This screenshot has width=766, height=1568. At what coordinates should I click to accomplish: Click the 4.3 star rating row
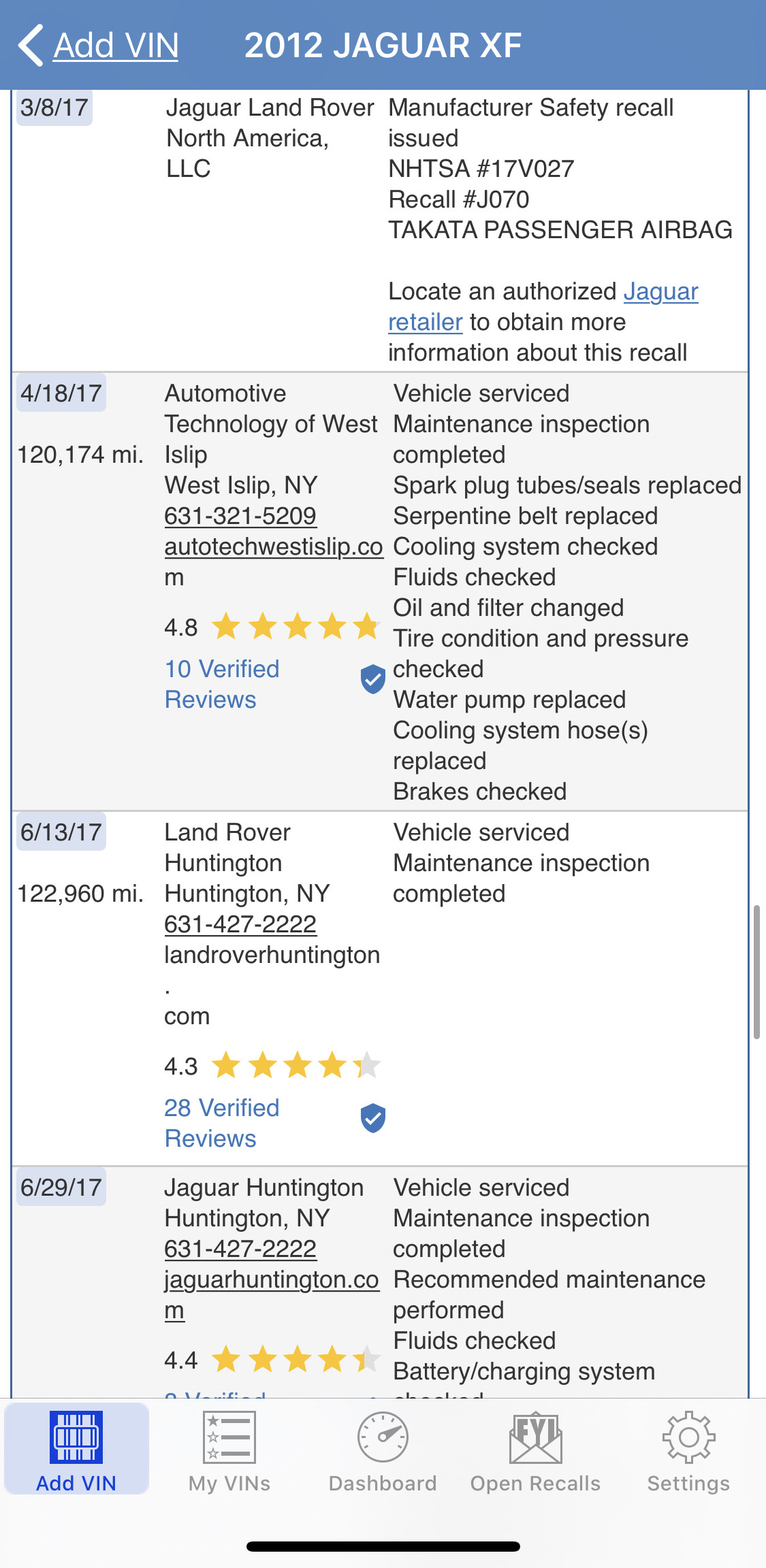point(272,1066)
